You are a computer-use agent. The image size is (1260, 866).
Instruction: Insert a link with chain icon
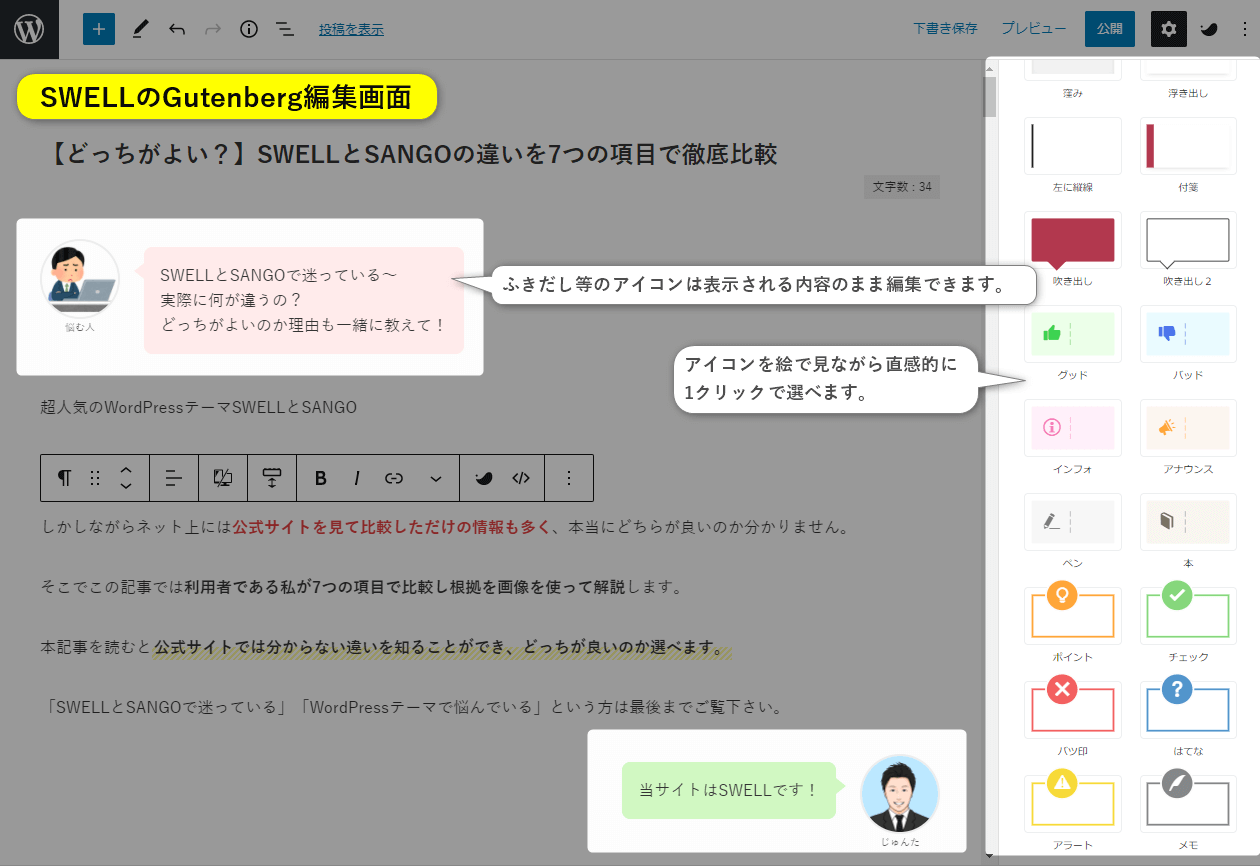tap(394, 478)
